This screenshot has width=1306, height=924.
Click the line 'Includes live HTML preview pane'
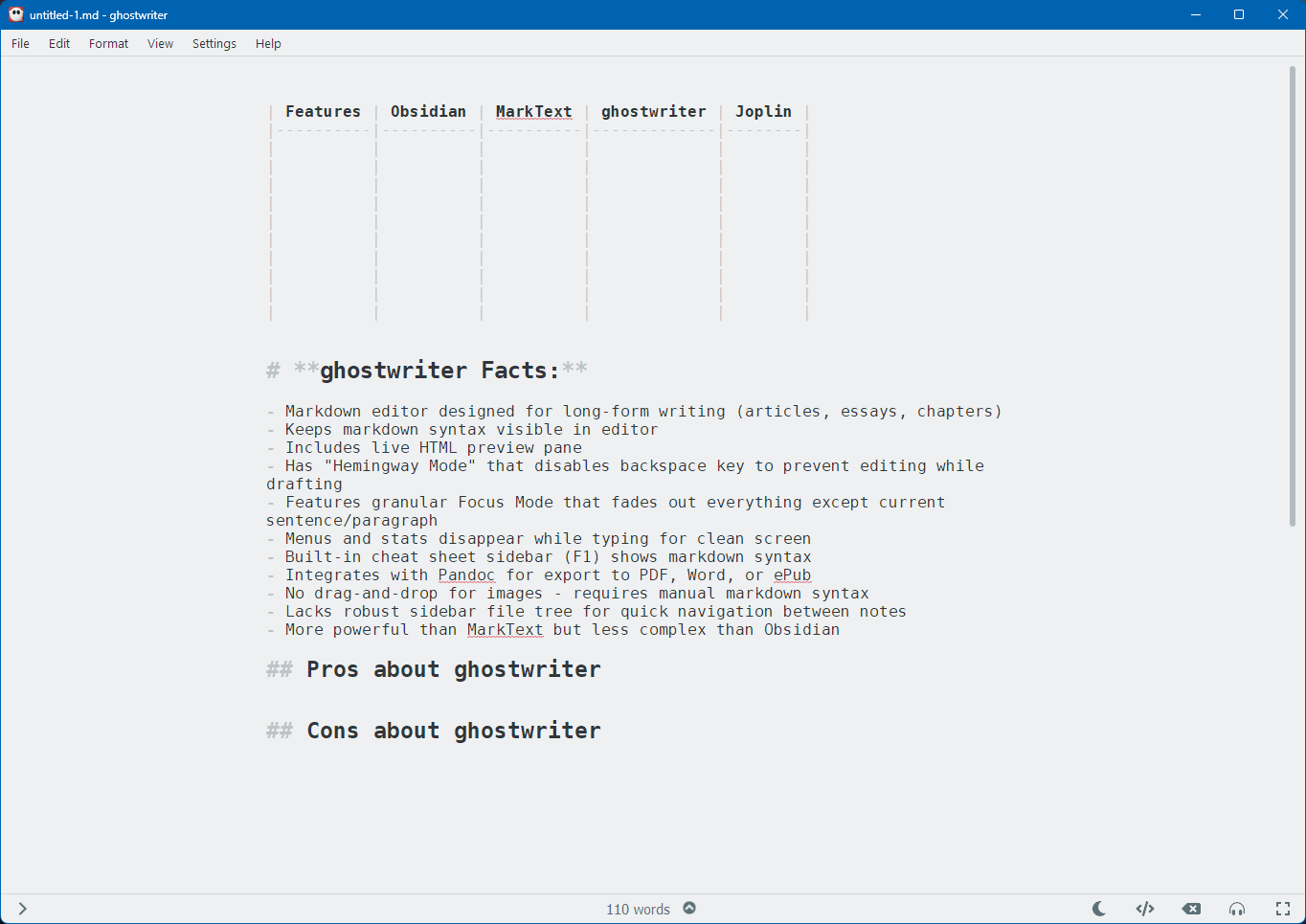433,448
